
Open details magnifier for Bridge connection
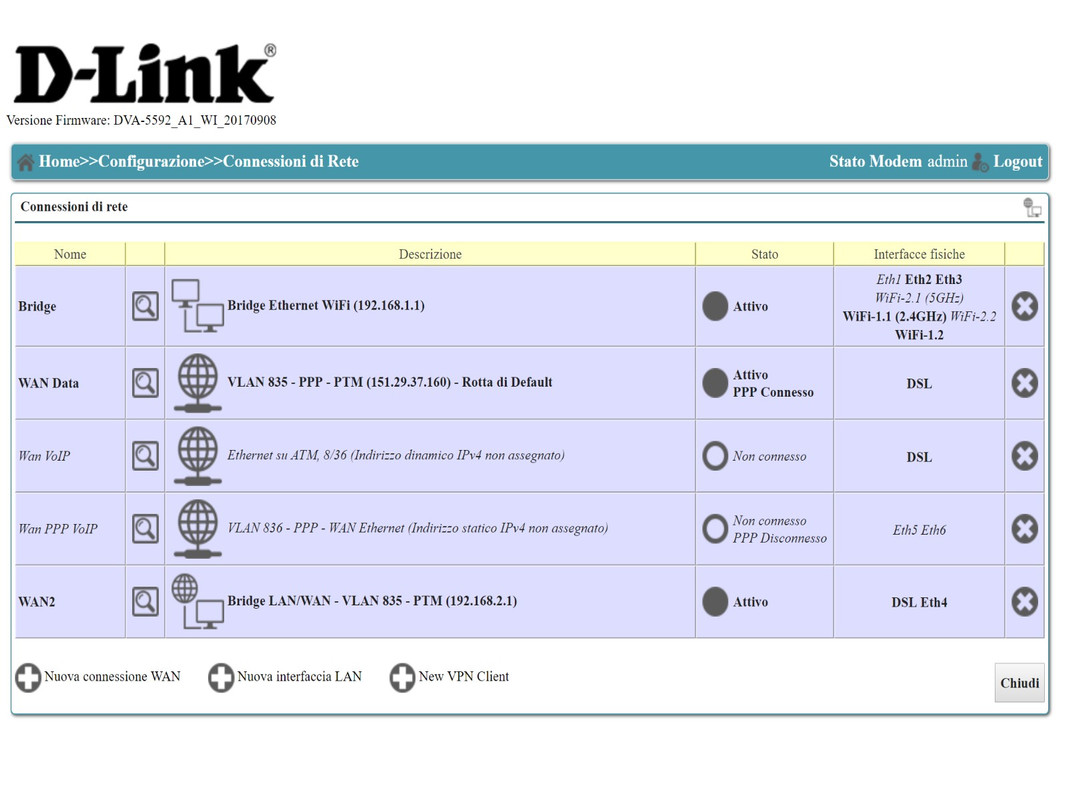pyautogui.click(x=145, y=306)
